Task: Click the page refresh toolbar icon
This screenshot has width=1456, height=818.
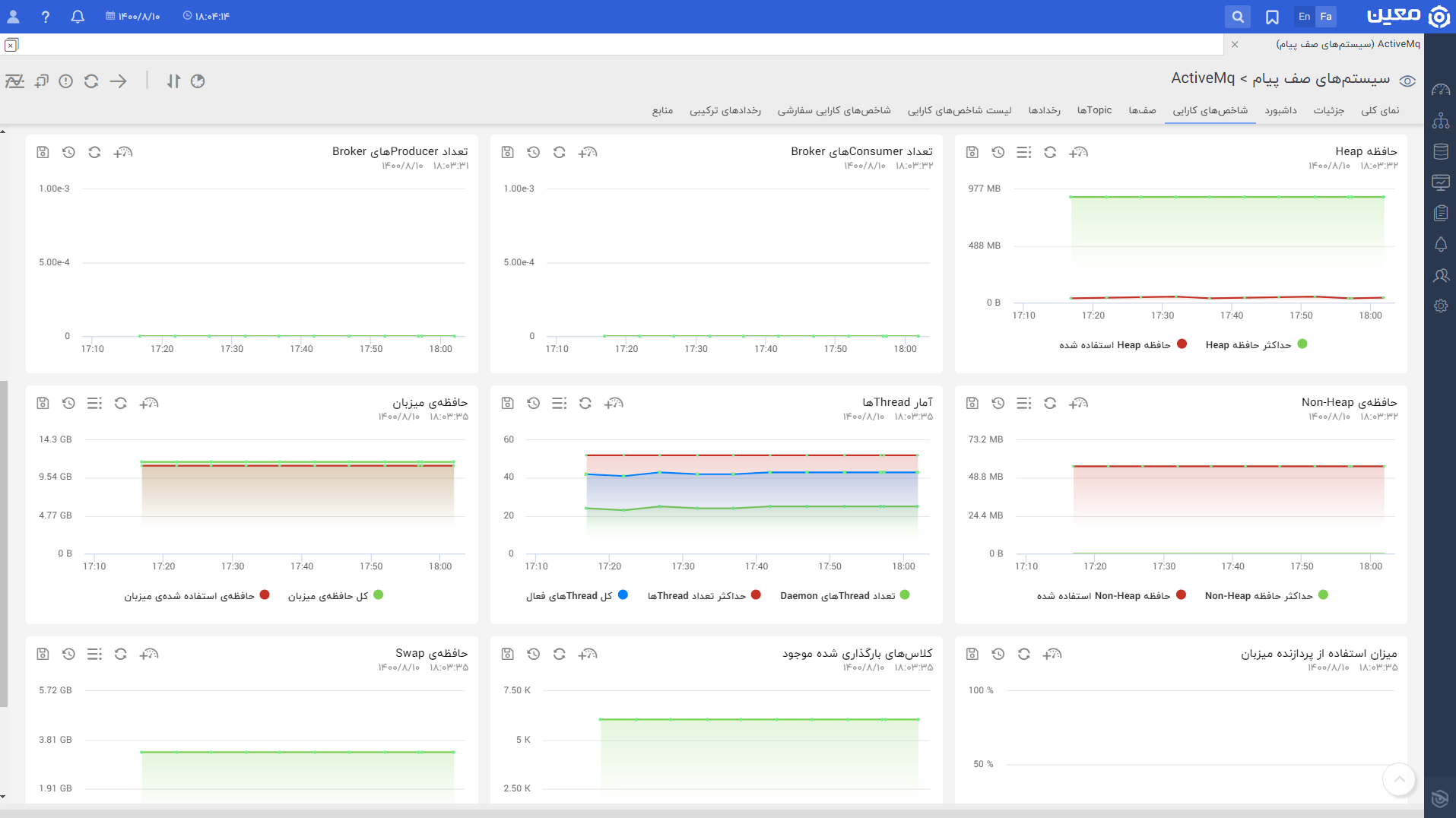Action: pos(91,81)
